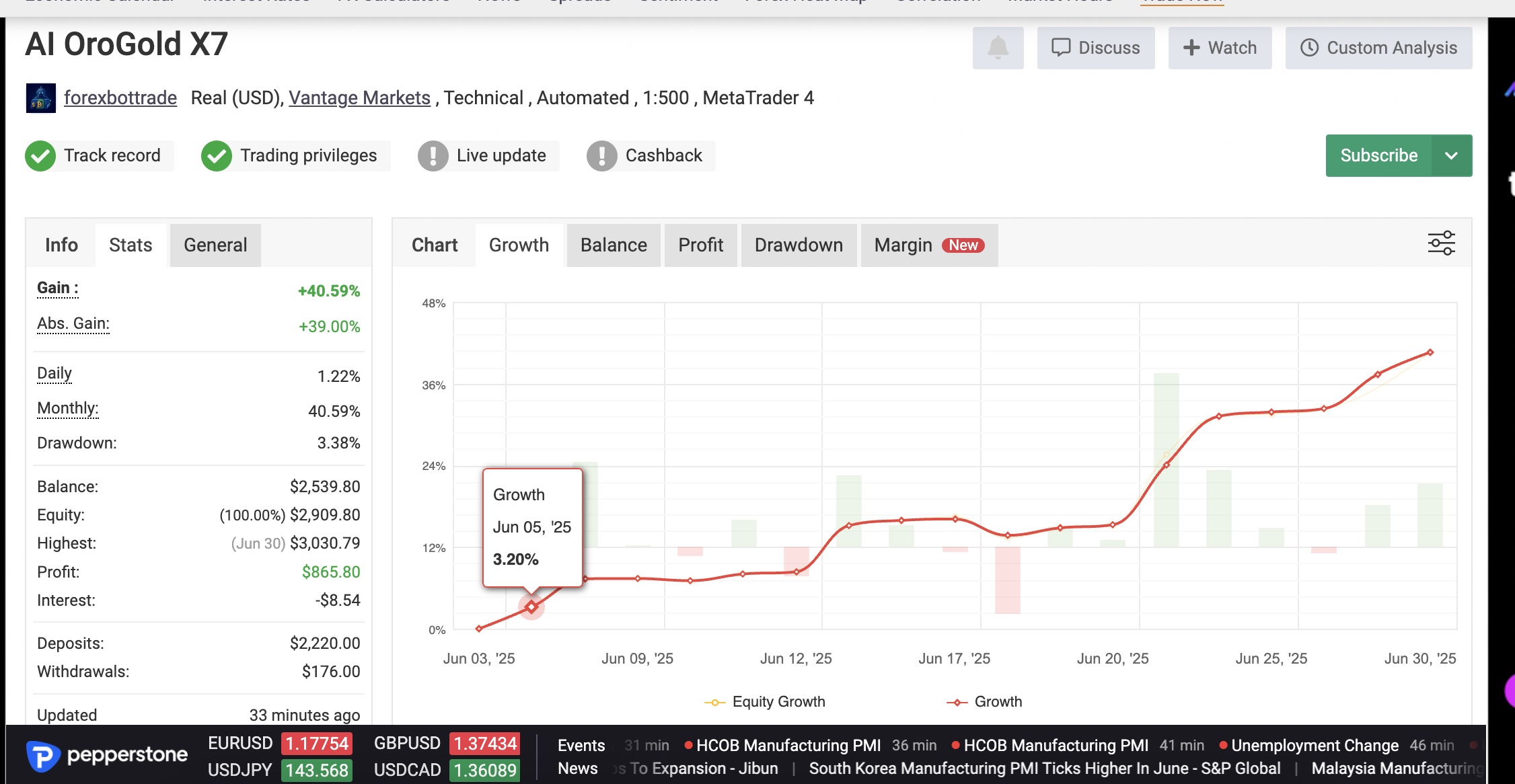Viewport: 1515px width, 784px height.
Task: Click the USDCAD 1.36089 quote
Action: click(447, 771)
